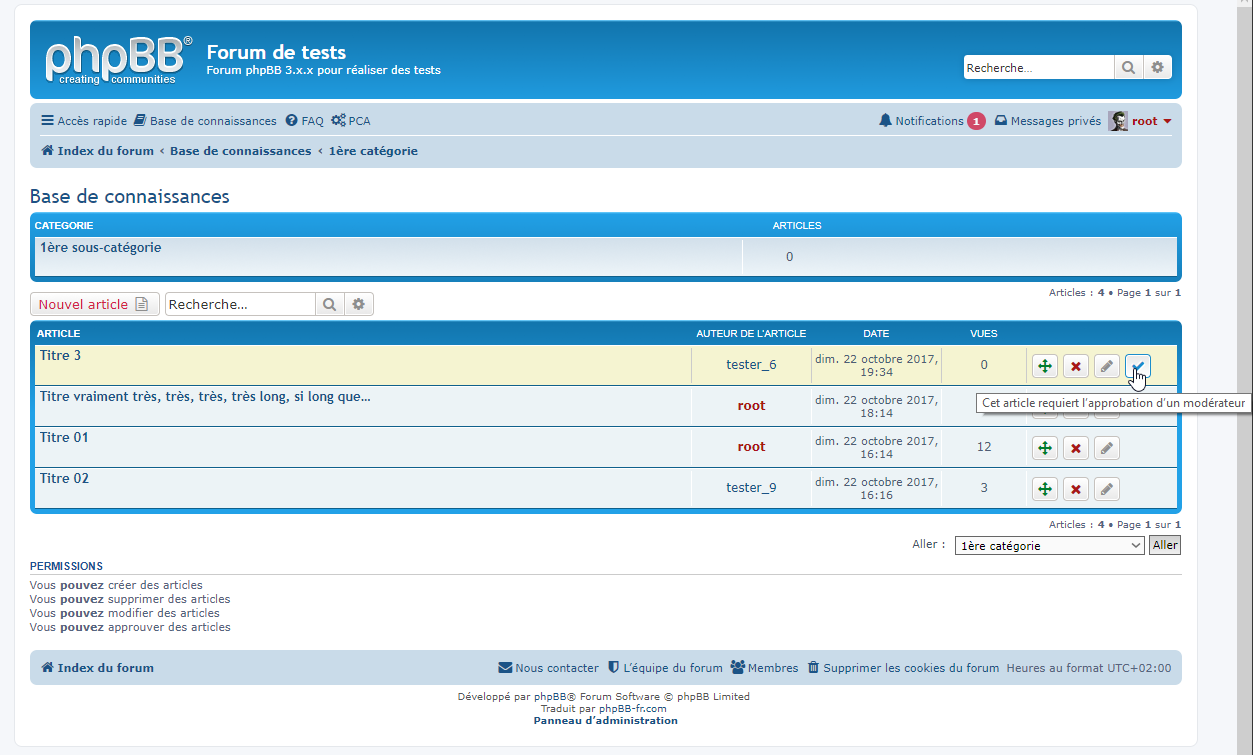Open Panneau d'administration link
The width and height of the screenshot is (1253, 755).
pyautogui.click(x=605, y=720)
